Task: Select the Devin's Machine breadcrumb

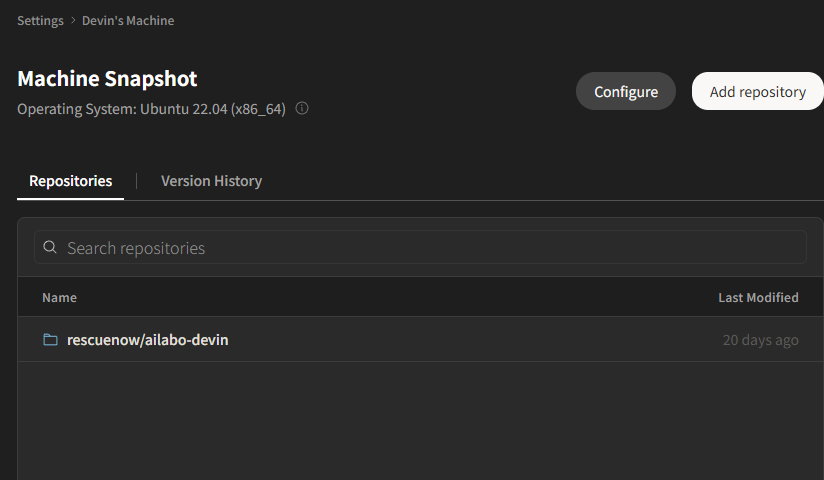Action: pyautogui.click(x=128, y=21)
